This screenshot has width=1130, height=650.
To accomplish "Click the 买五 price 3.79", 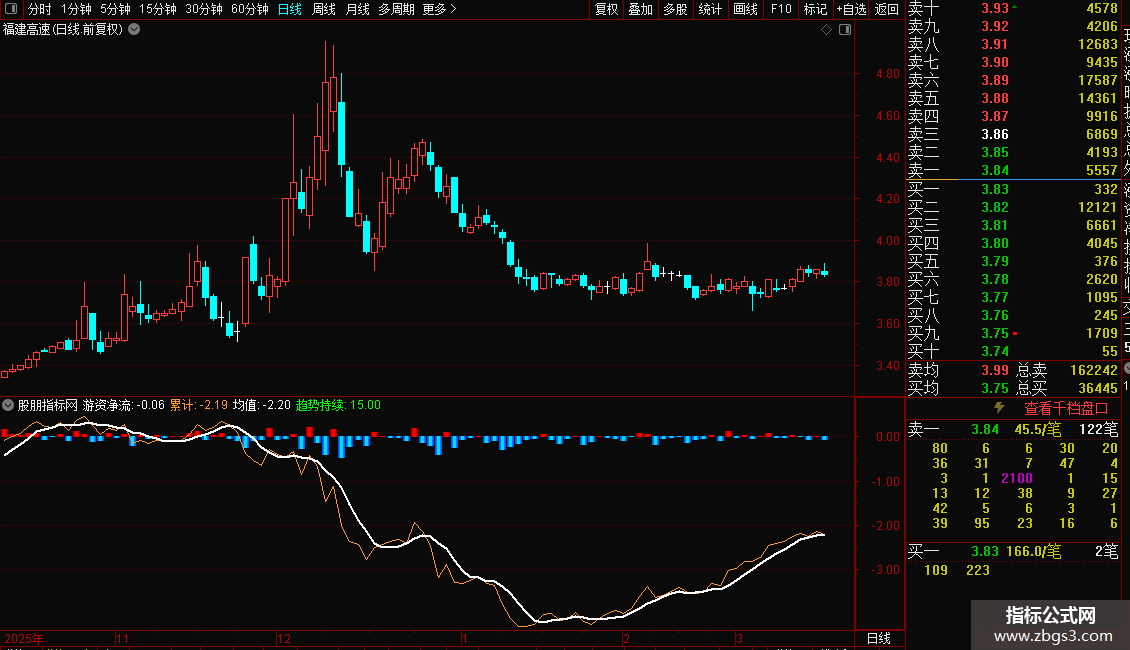I will 995,262.
